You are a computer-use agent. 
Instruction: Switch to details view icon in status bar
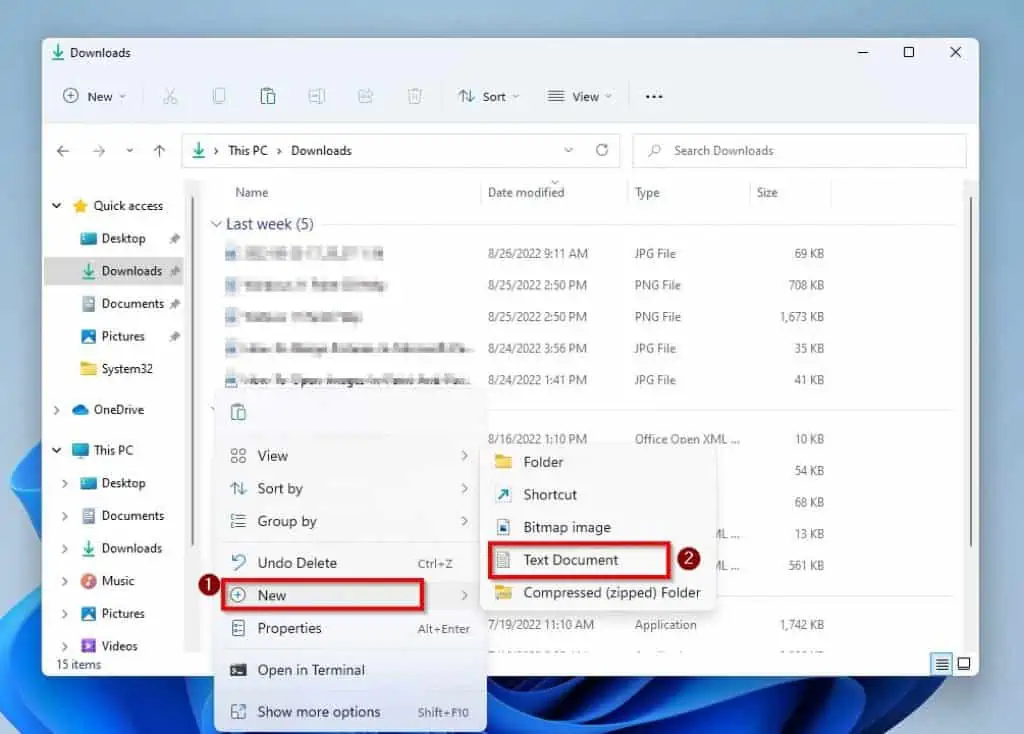tap(942, 664)
